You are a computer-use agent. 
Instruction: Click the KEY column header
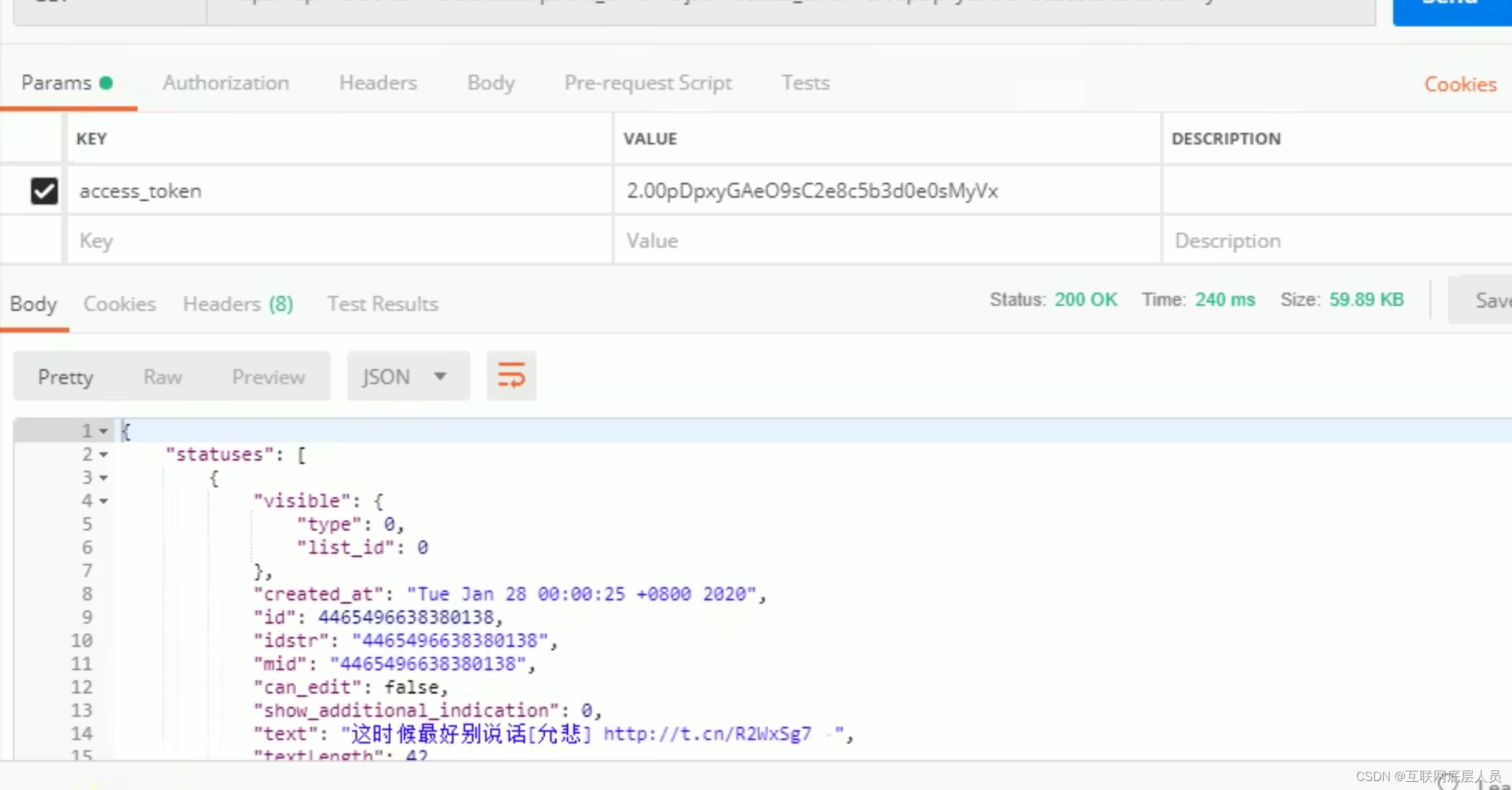[91, 139]
